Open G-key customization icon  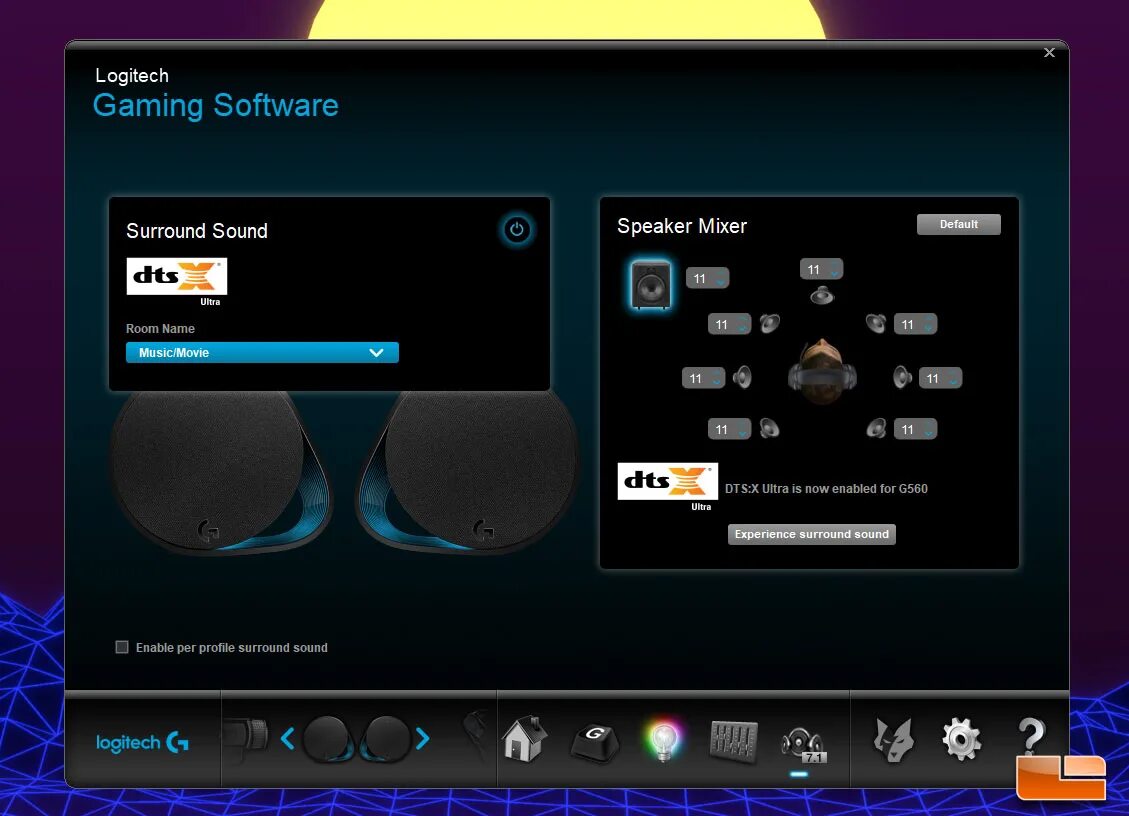pos(594,742)
